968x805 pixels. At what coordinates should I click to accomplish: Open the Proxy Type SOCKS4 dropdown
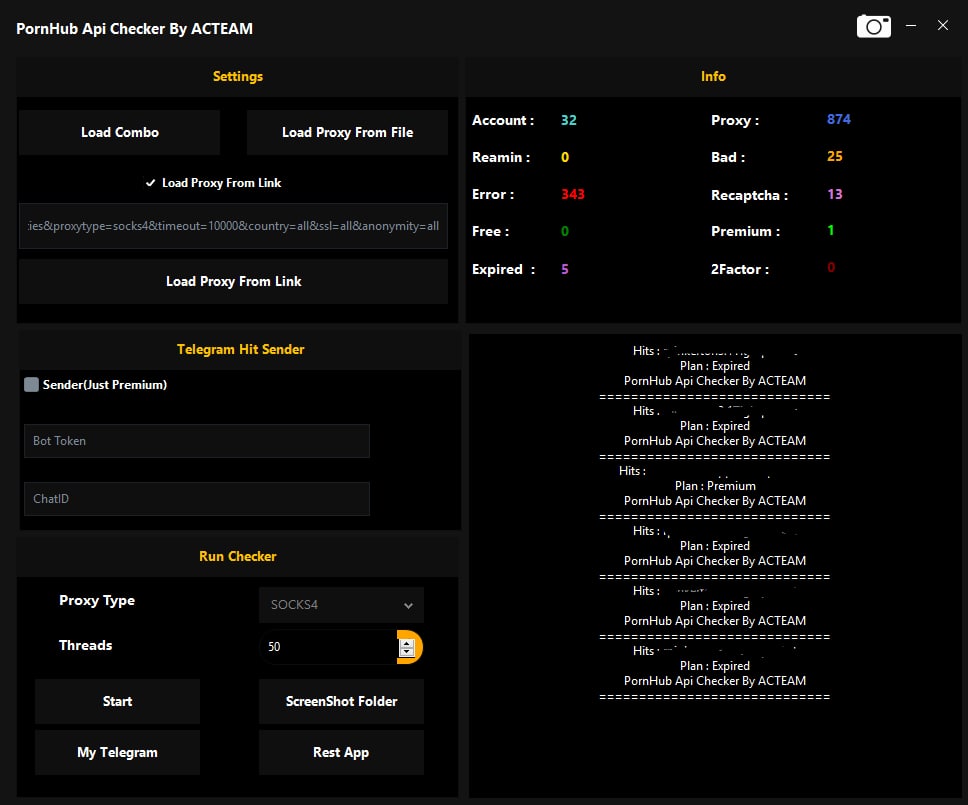(341, 605)
